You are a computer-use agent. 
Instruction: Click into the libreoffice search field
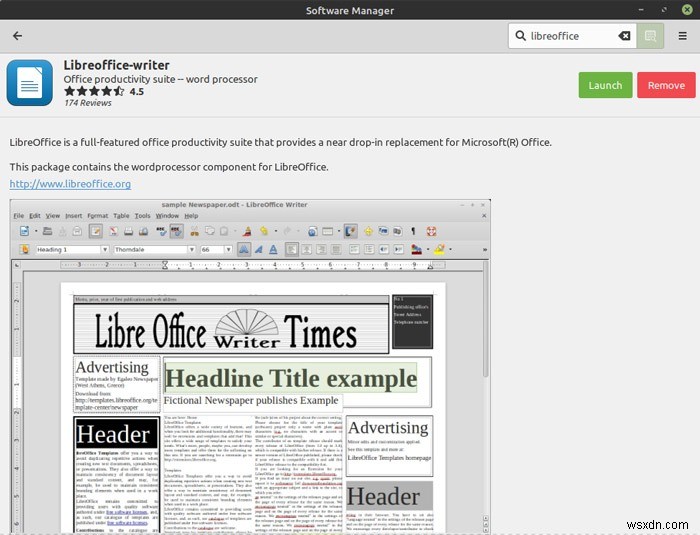573,36
